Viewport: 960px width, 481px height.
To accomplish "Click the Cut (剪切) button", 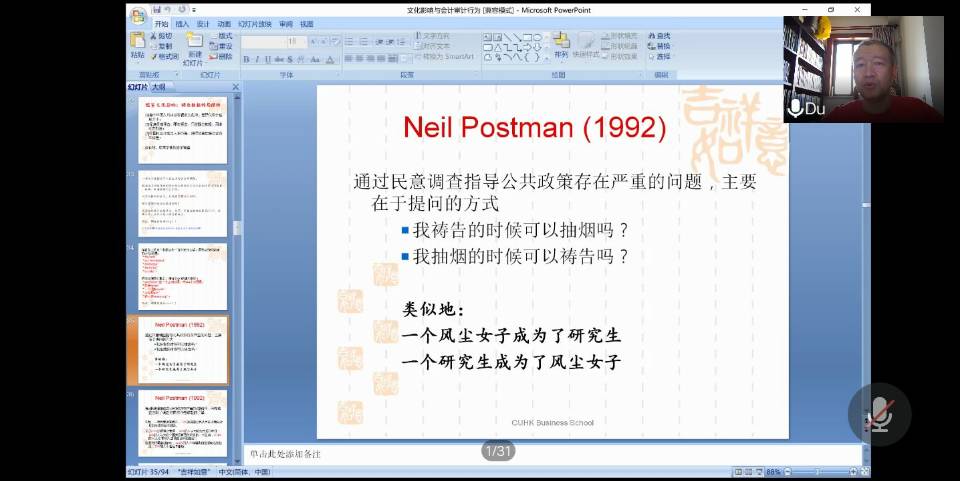I will click(159, 35).
